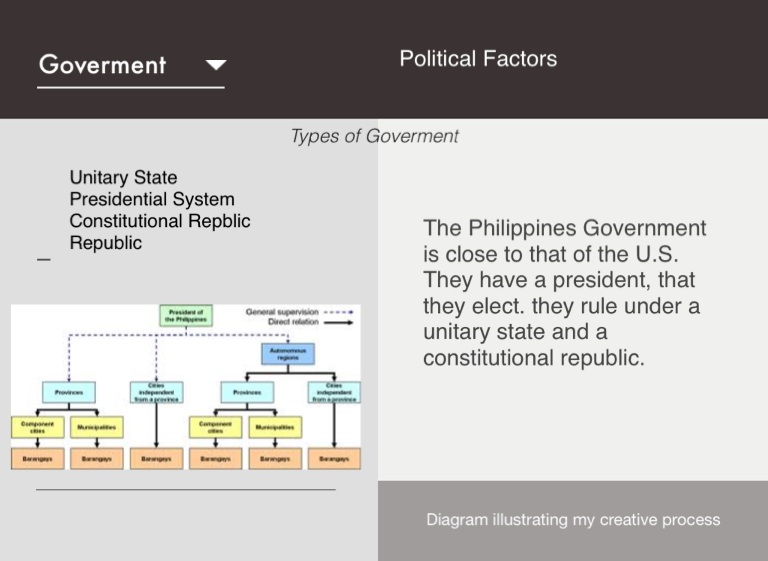
Task: Click the leftmost Barangays box
Action: click(37, 459)
